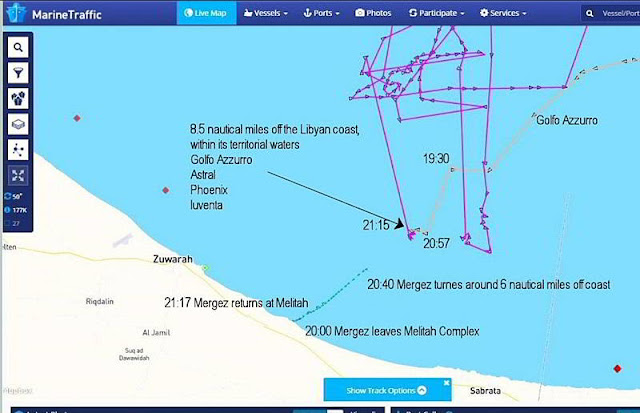Click the auto-refresh 50 seconds indicator
Image resolution: width=640 pixels, height=413 pixels.
point(13,196)
